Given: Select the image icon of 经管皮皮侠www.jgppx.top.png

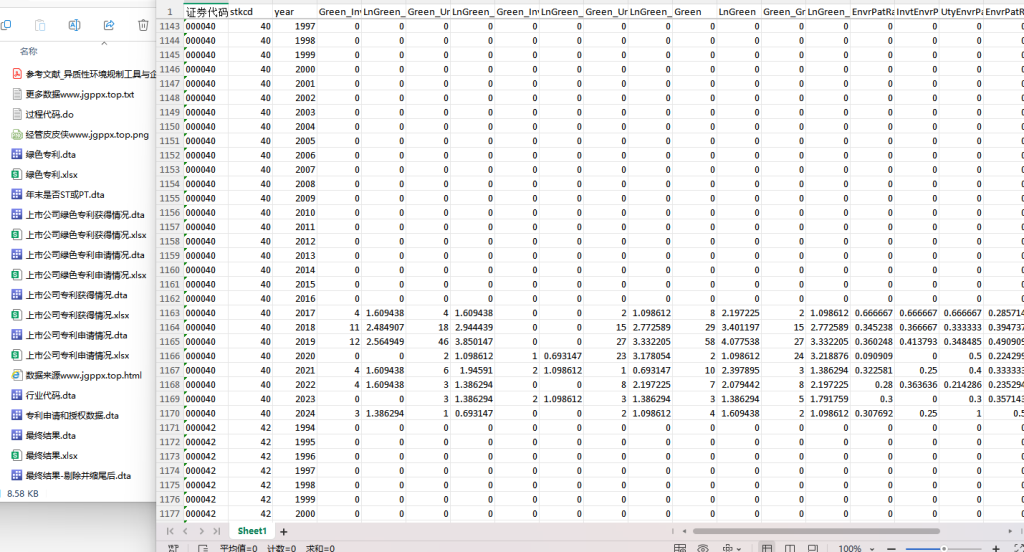Looking at the screenshot, I should (x=17, y=135).
